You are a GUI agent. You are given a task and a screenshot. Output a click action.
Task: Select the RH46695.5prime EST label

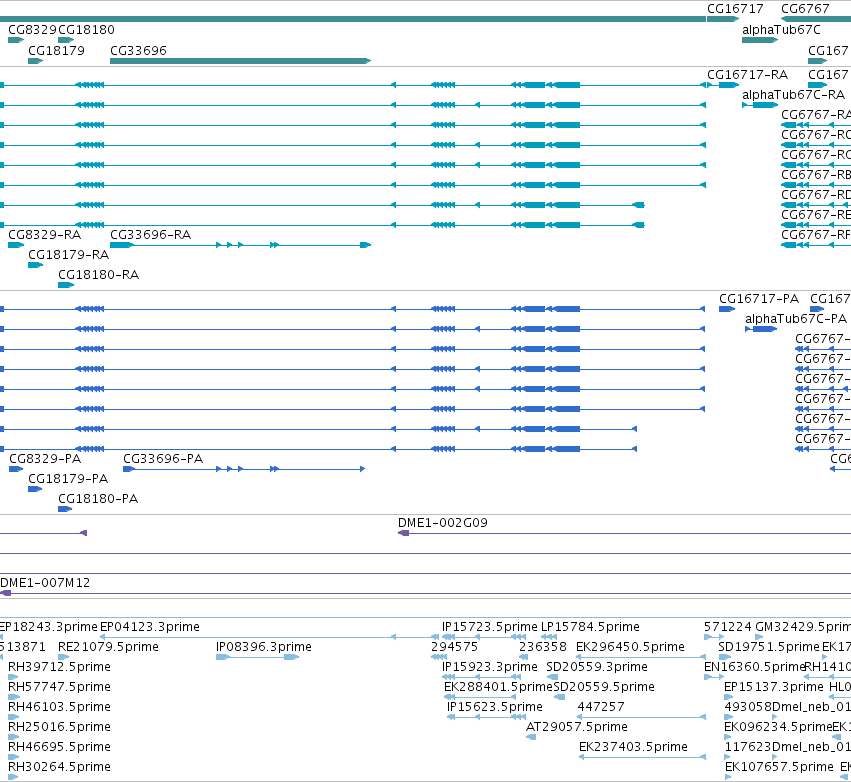pos(59,747)
